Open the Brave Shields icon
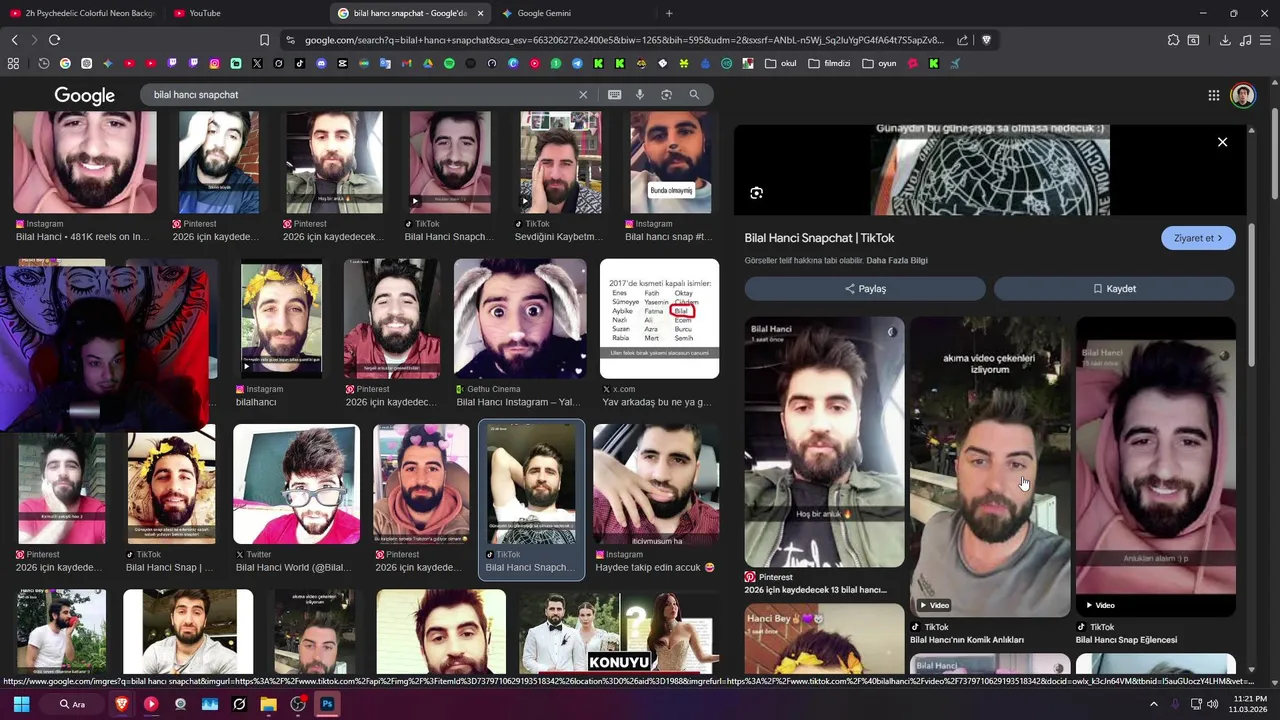 click(x=986, y=40)
